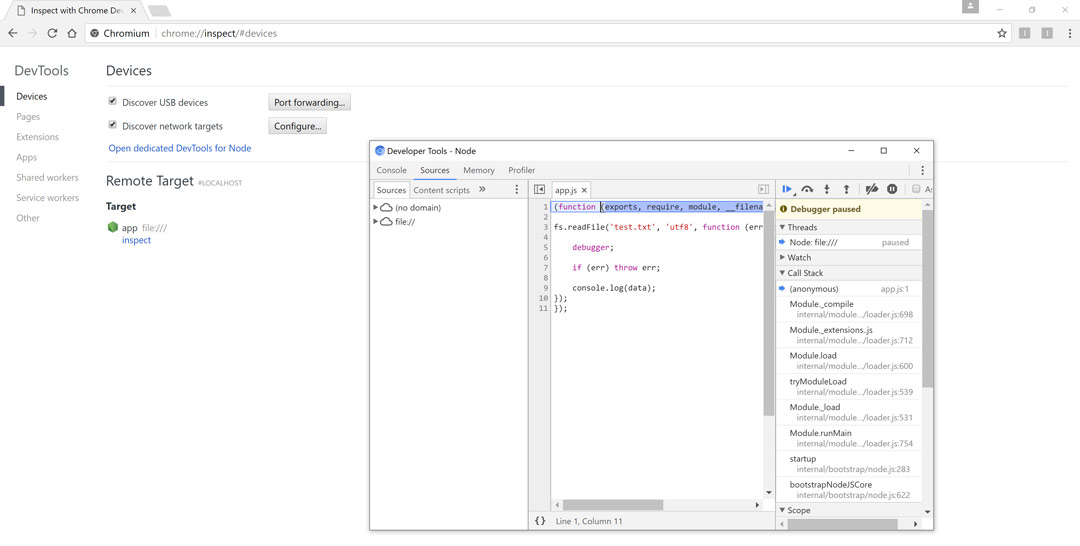Screen dimensions: 1080x546
Task: Deactivate breakpoints in debugger toolbar
Action: (871, 189)
